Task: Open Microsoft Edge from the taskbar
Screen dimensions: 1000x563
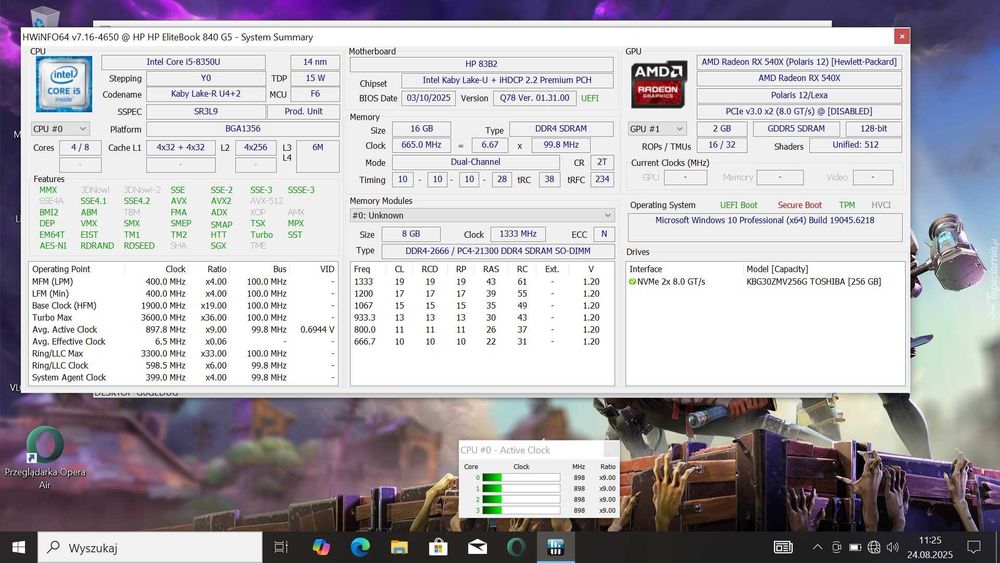Action: [360, 547]
